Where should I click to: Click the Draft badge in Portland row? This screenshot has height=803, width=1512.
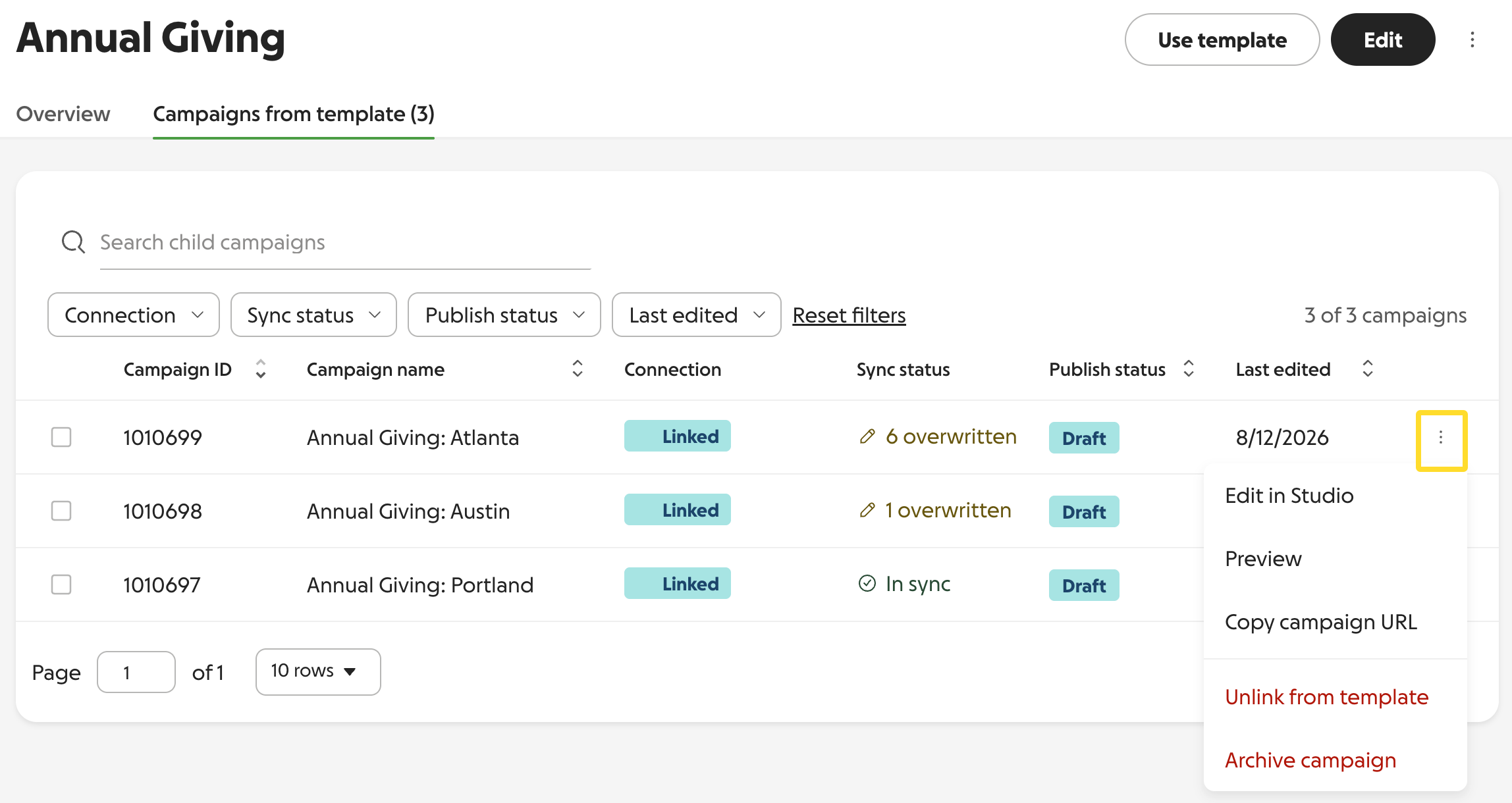click(1084, 585)
